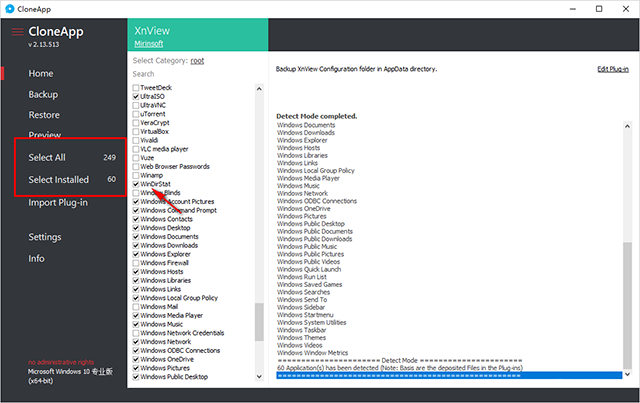The image size is (640, 403).
Task: Click the Edit Plug-in link
Action: coord(612,69)
